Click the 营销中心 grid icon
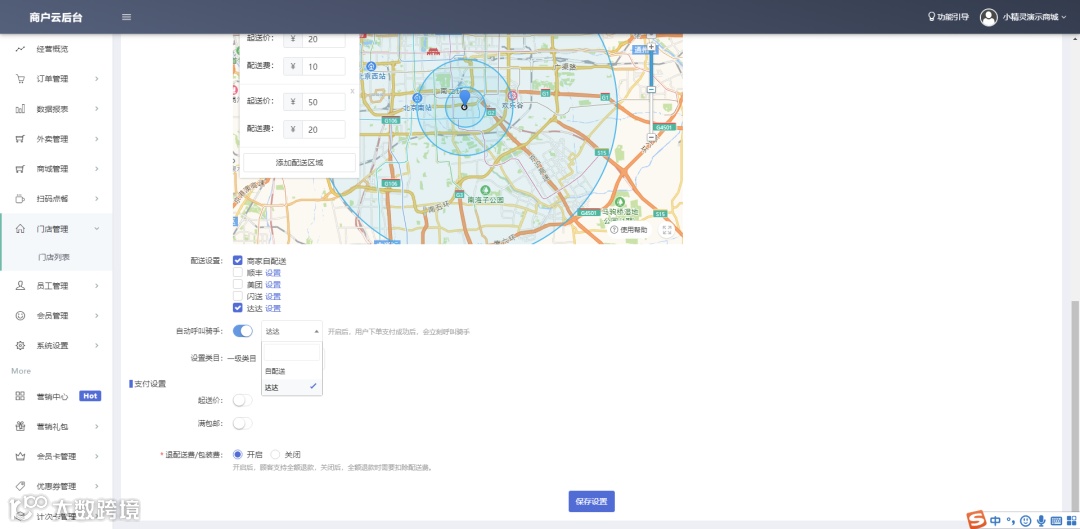This screenshot has width=1080, height=529. pyautogui.click(x=21, y=396)
